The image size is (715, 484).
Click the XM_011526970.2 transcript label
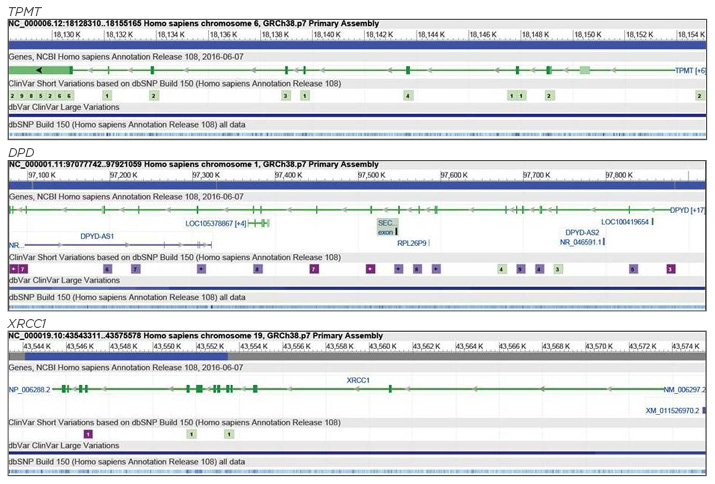676,411
